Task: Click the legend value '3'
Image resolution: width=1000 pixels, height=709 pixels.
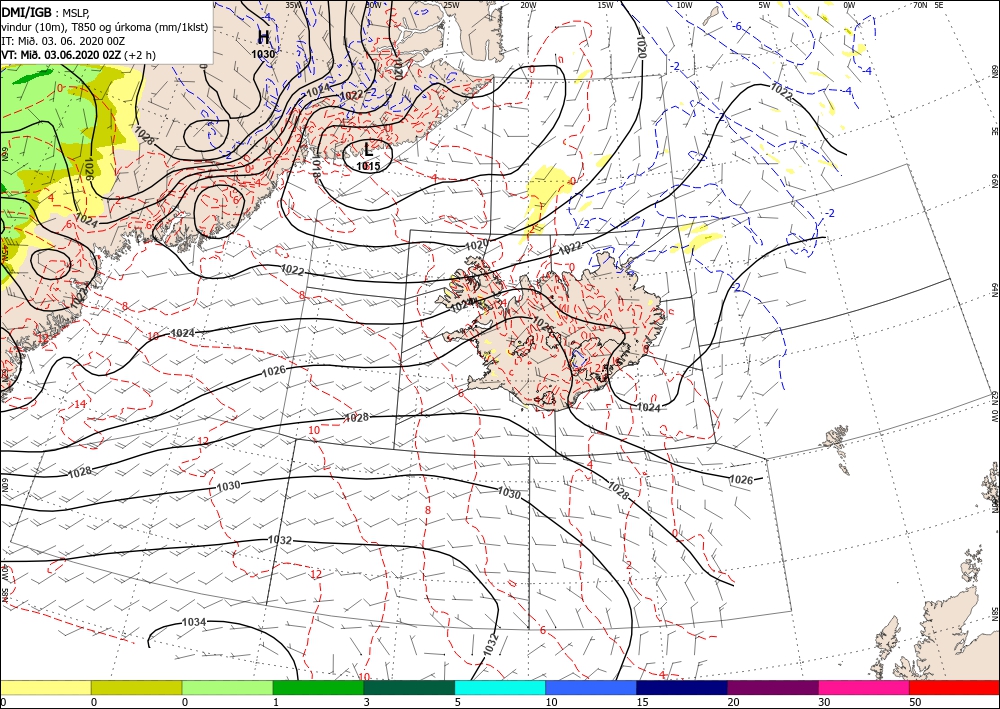Action: pyautogui.click(x=367, y=702)
